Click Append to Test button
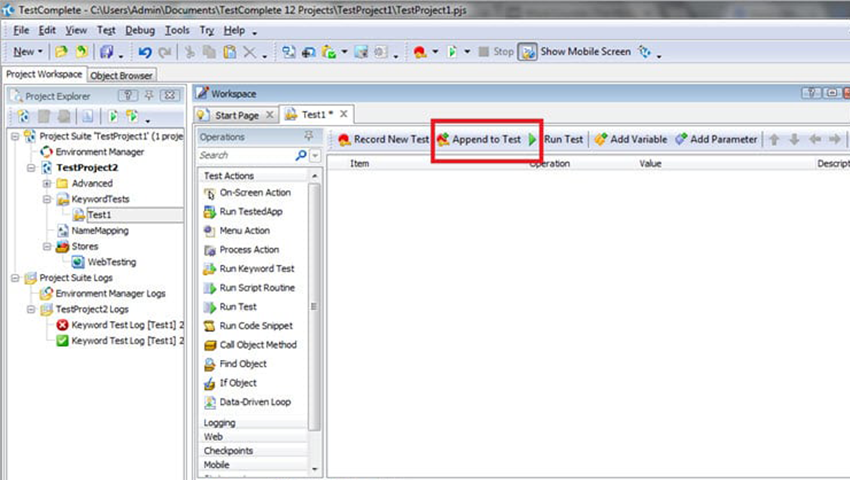The height and width of the screenshot is (480, 850). [479, 140]
